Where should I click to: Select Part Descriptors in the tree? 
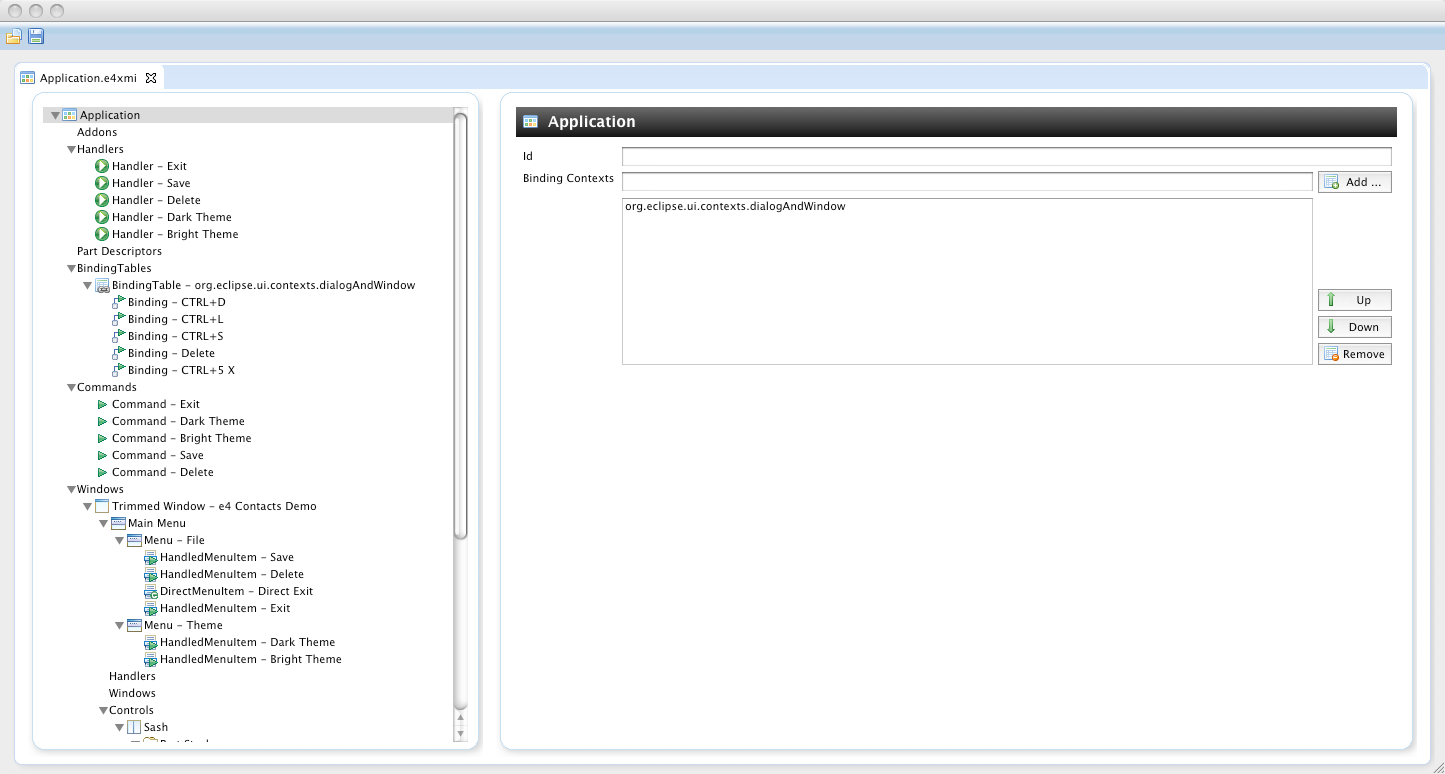coord(119,251)
